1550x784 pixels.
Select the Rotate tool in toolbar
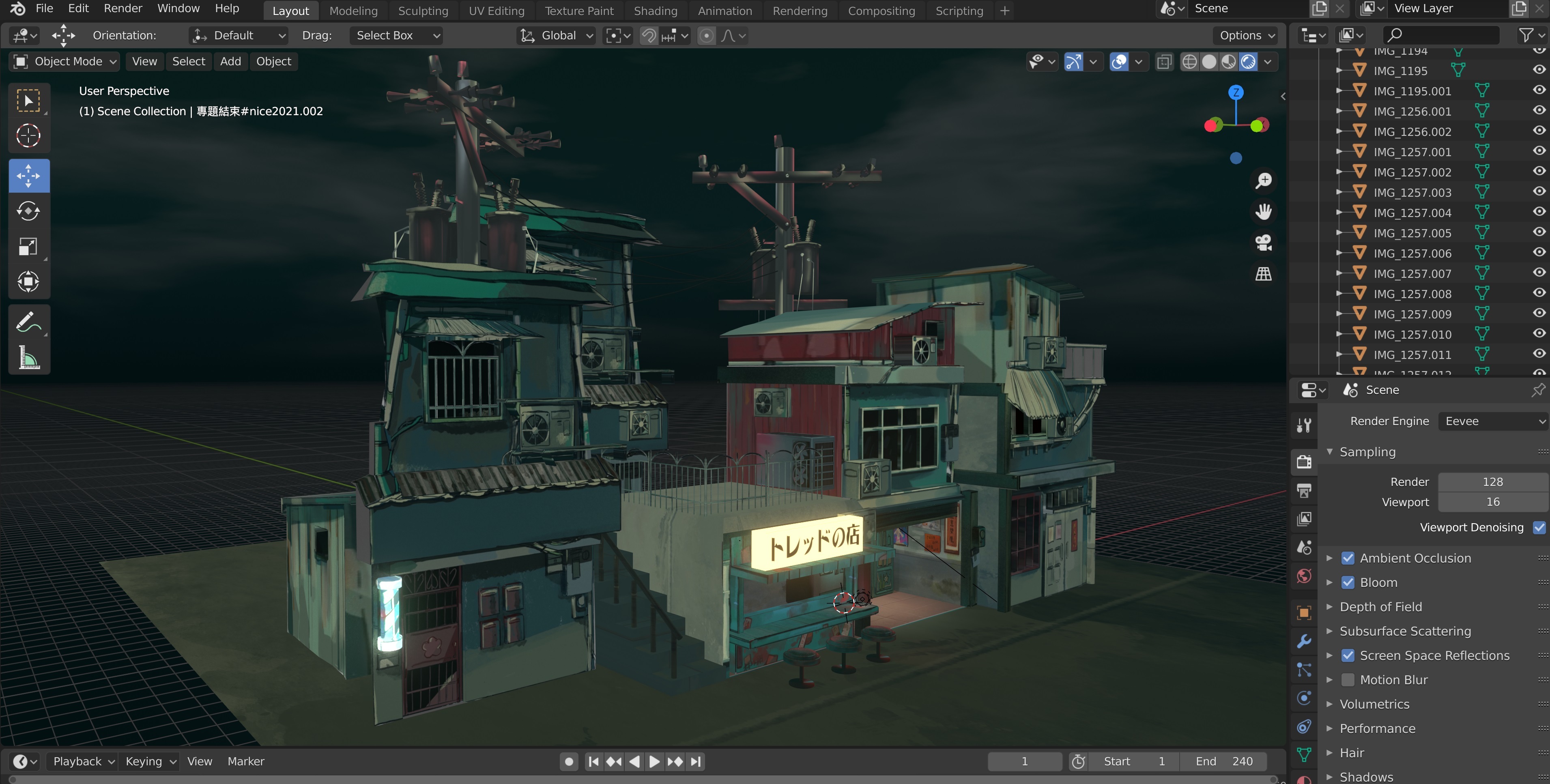click(28, 211)
